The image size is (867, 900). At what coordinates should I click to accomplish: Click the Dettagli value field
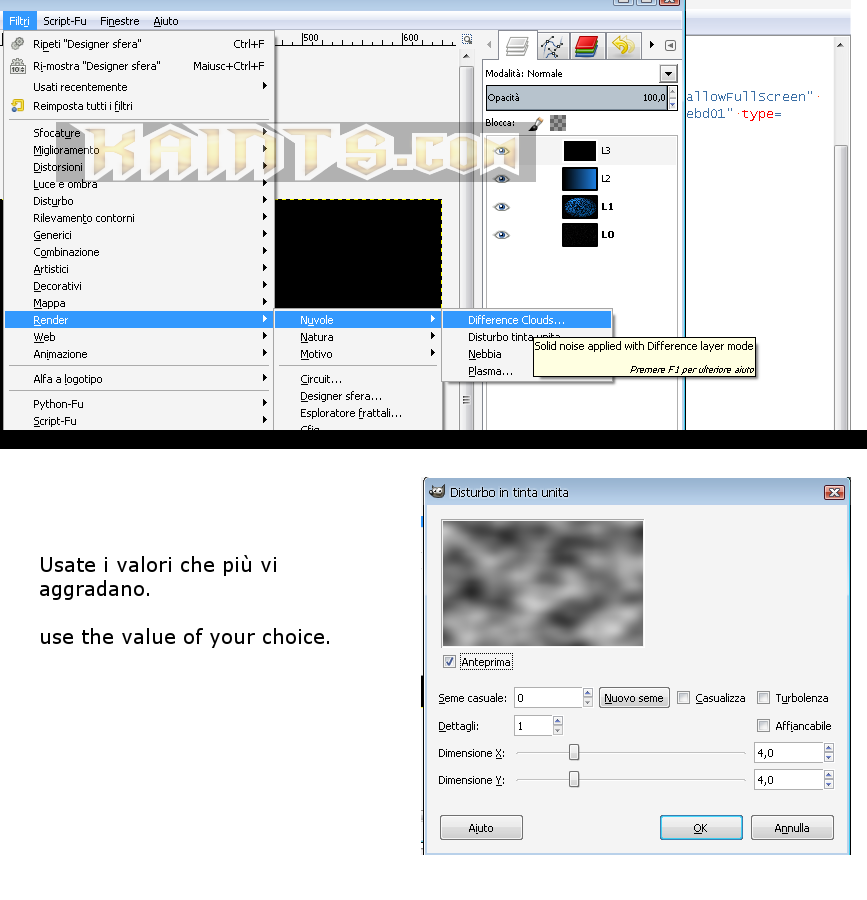point(534,726)
